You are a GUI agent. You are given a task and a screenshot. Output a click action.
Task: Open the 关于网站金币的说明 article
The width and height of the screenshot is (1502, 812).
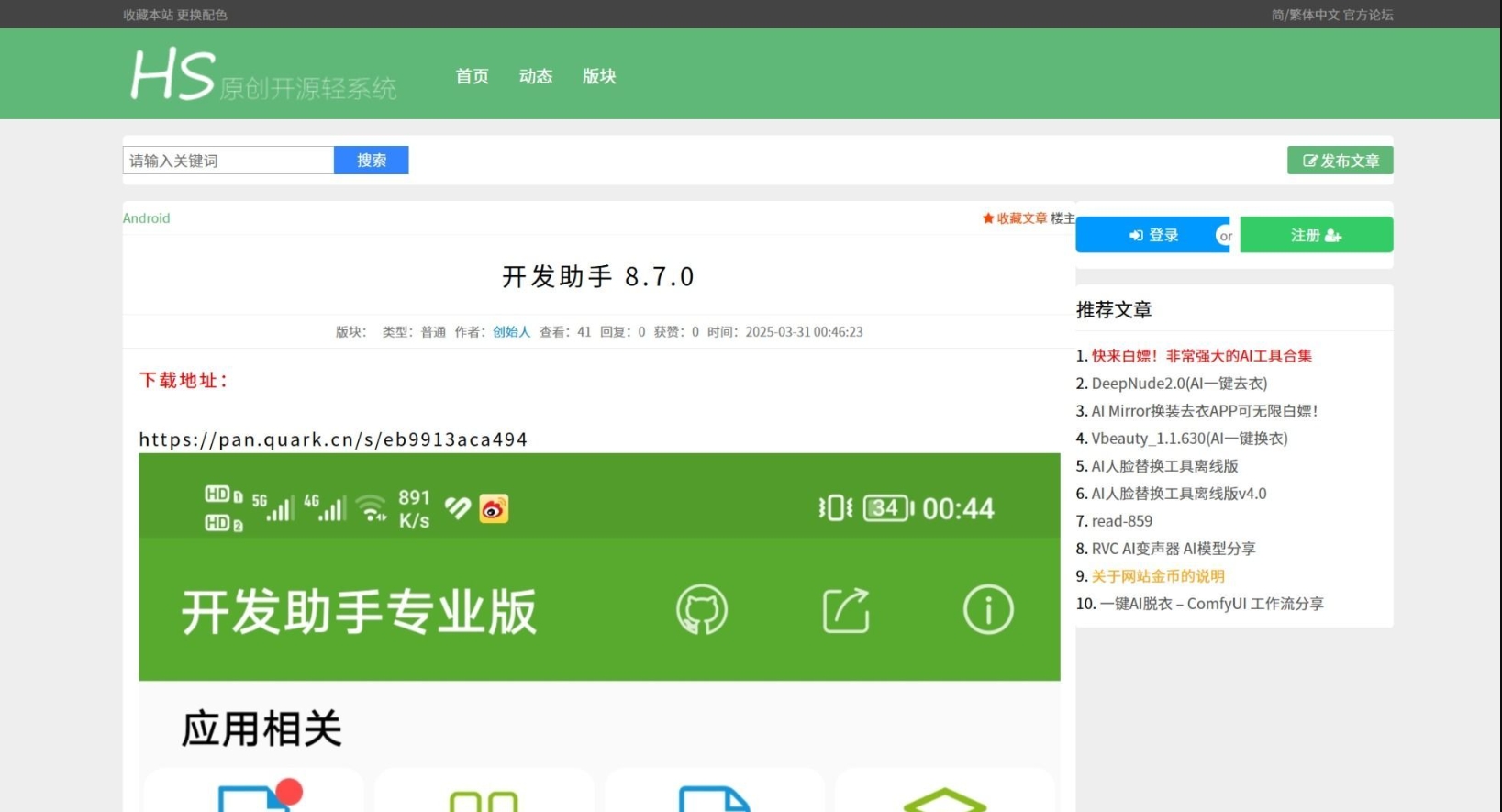(1158, 576)
